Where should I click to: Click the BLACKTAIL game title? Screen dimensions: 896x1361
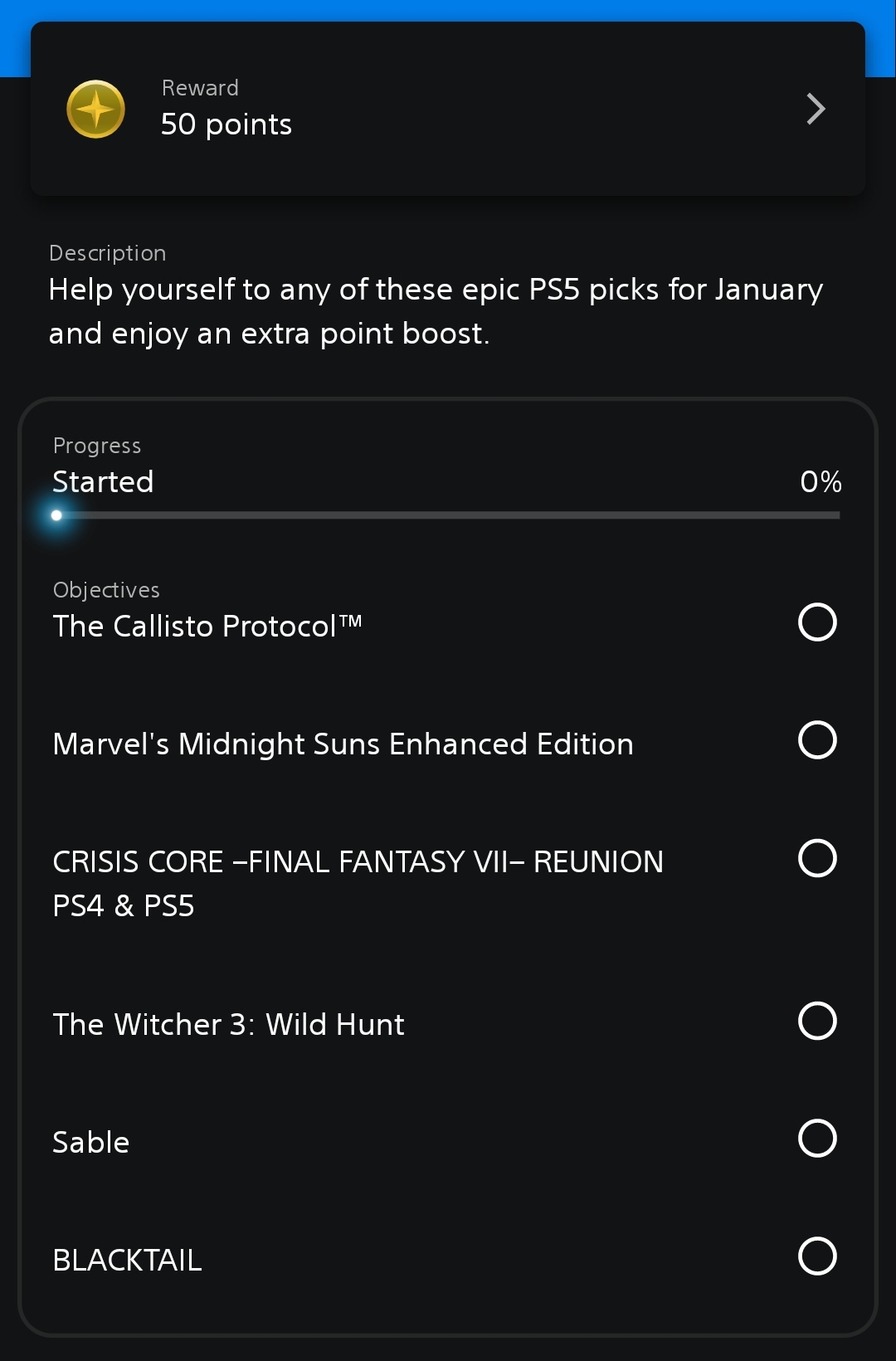[x=127, y=1260]
